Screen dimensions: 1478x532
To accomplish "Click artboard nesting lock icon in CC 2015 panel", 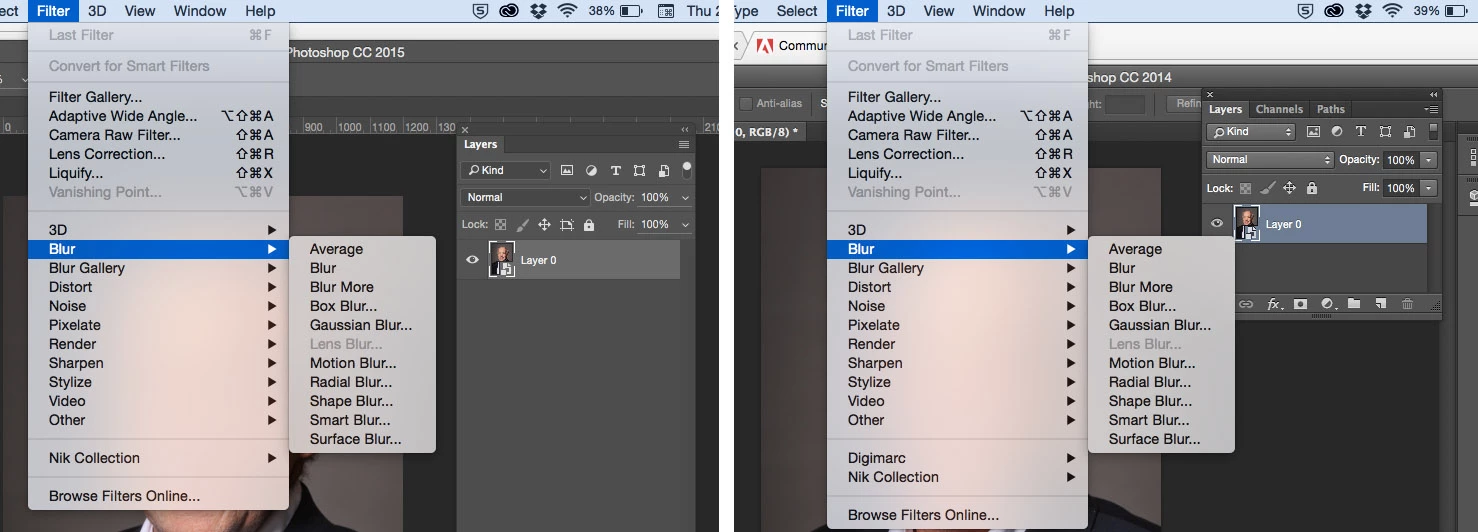I will pyautogui.click(x=567, y=225).
